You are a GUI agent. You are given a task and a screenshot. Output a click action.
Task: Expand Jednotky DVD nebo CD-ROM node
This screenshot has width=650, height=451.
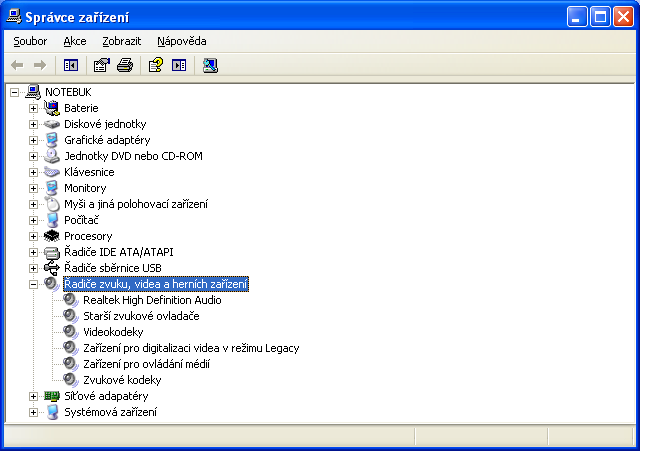[x=33, y=156]
